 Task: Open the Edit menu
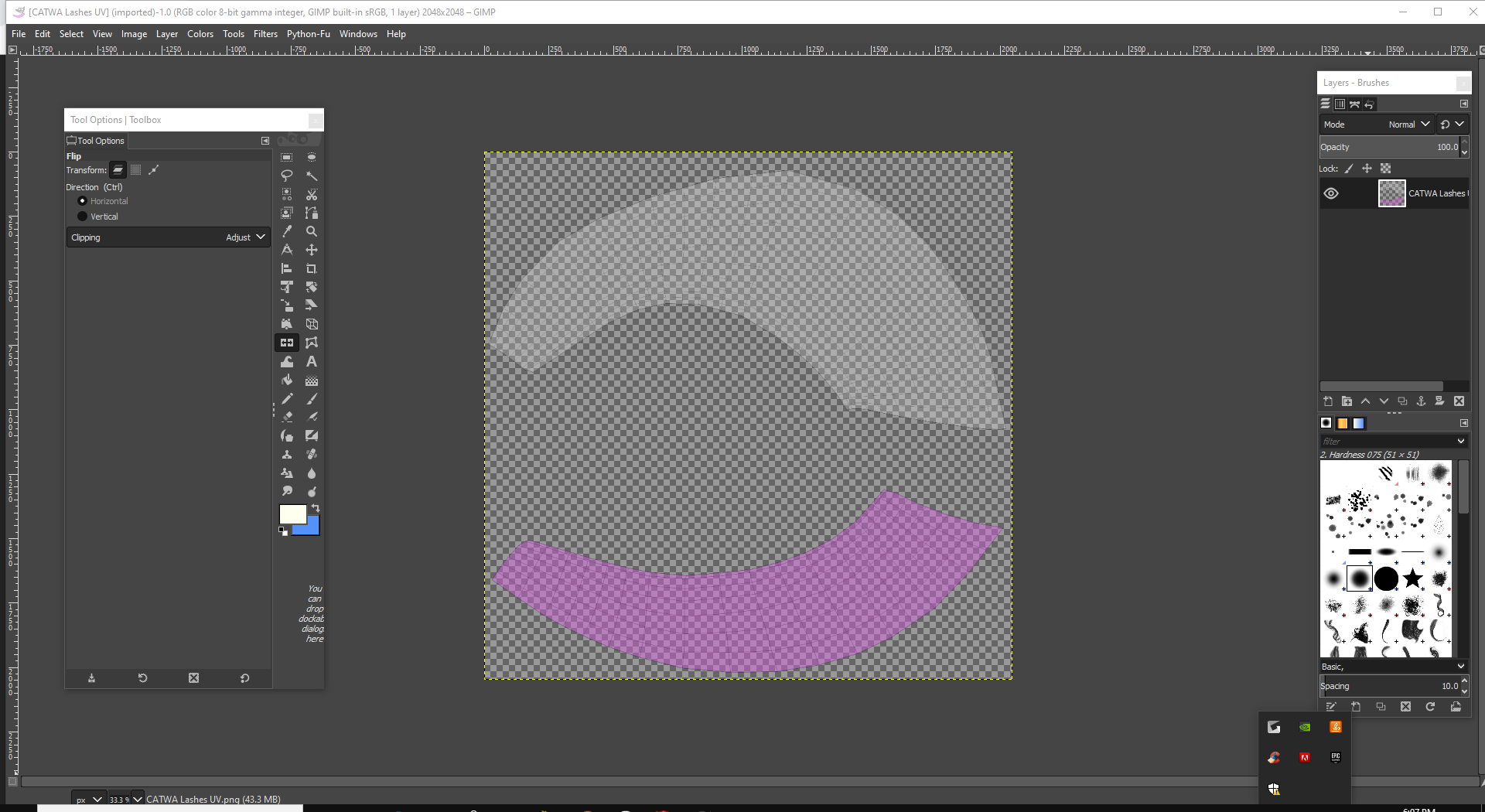pos(43,34)
